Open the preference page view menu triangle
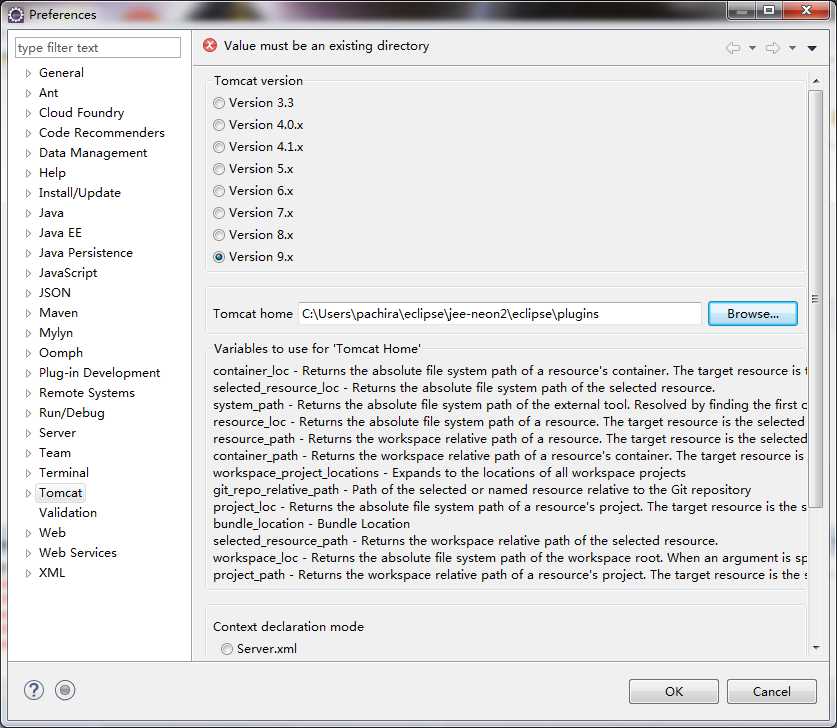The width and height of the screenshot is (837, 728). pos(812,49)
